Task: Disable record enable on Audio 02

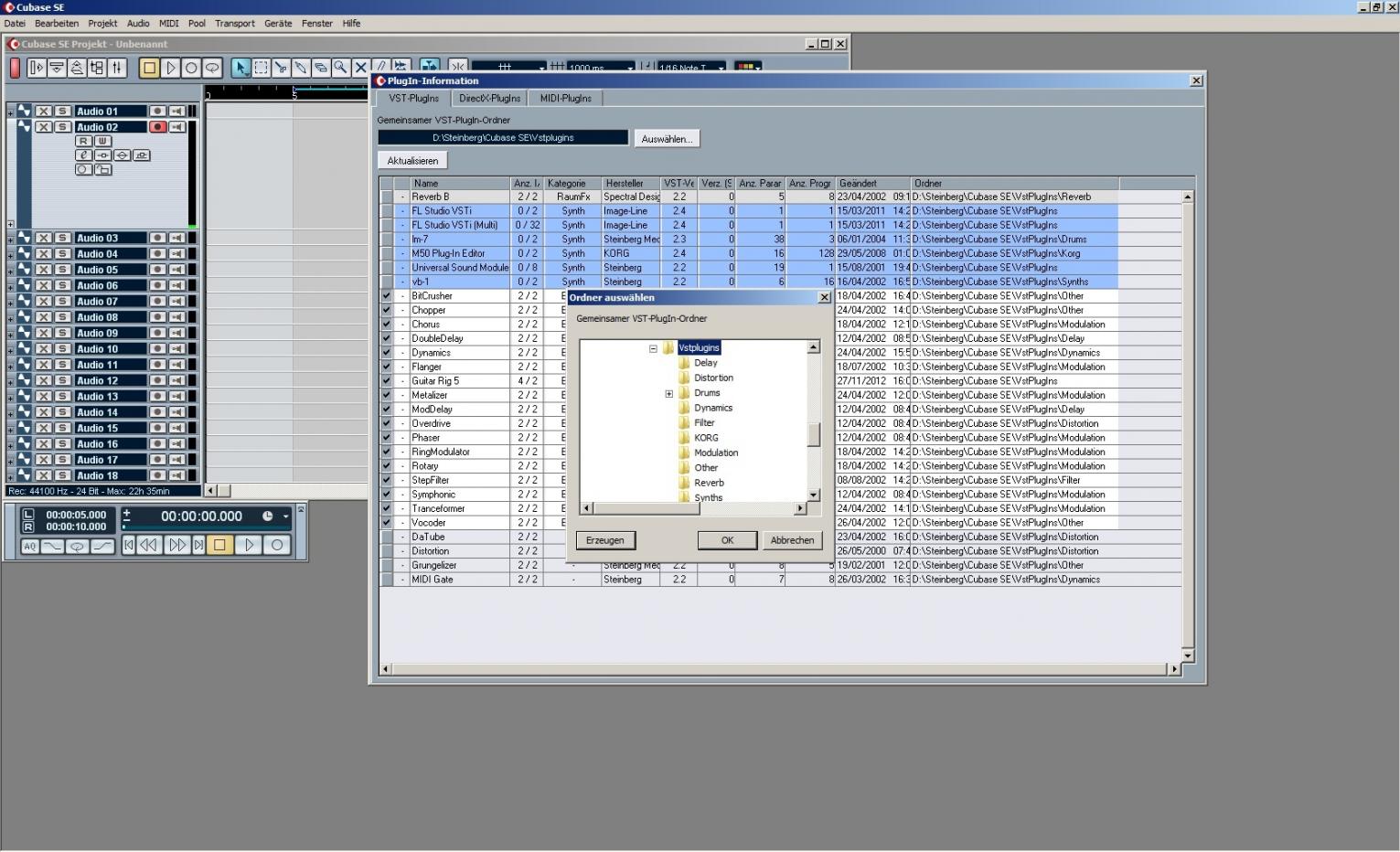Action: (157, 127)
